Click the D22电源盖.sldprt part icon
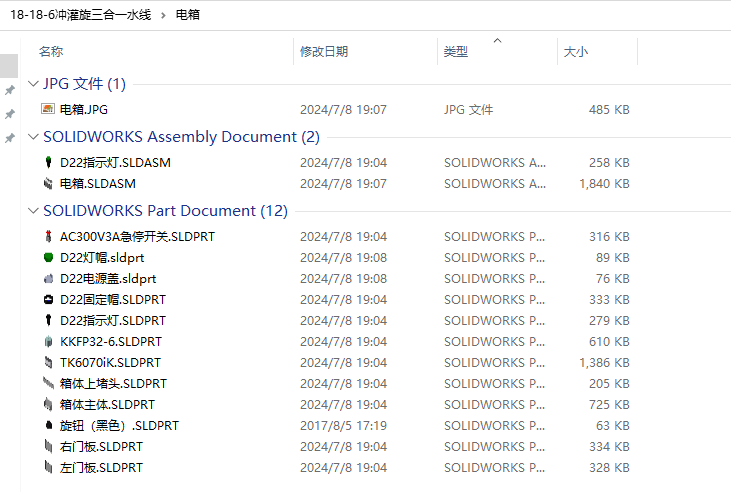 point(48,278)
